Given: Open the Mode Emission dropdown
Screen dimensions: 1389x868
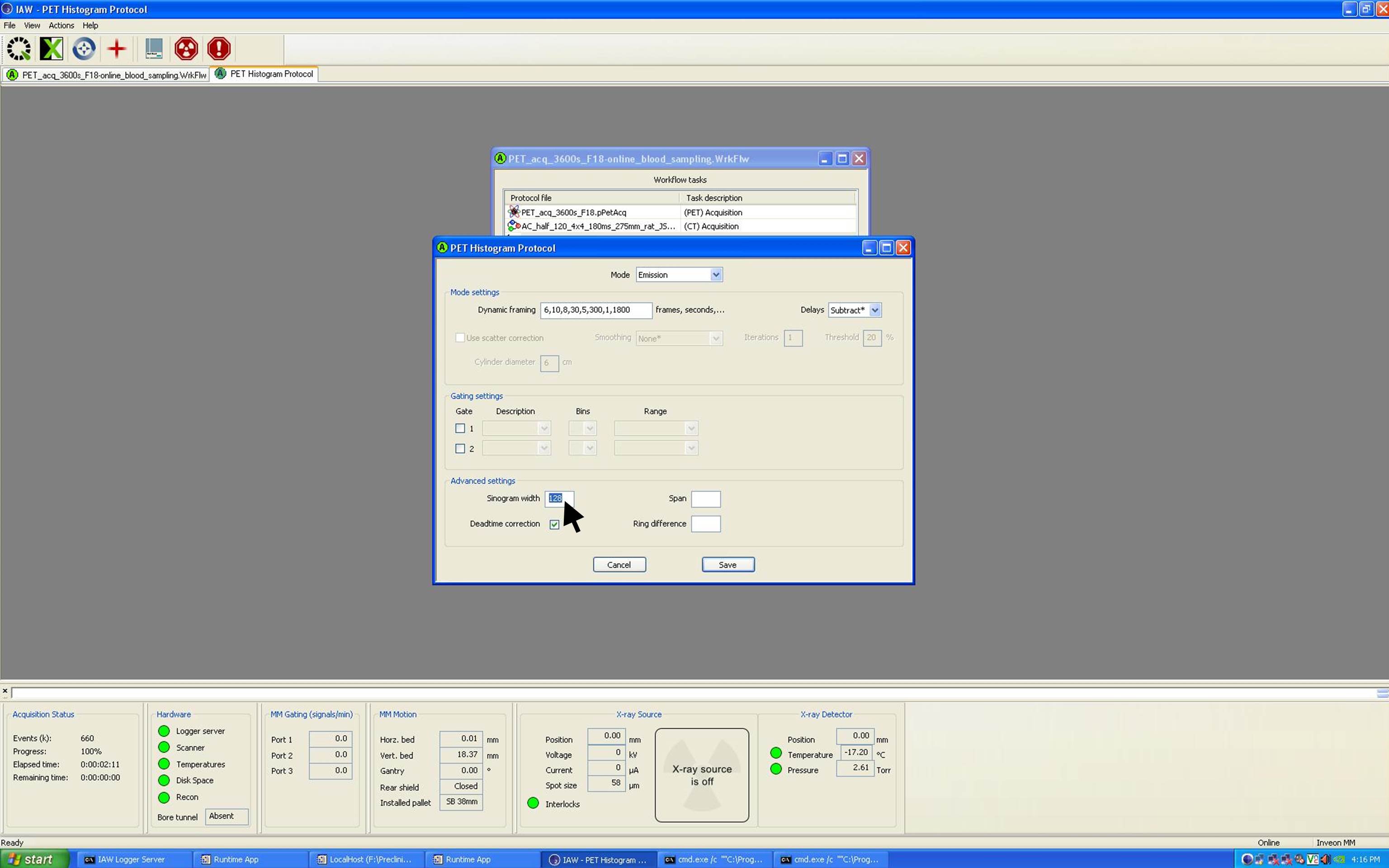Looking at the screenshot, I should click(715, 275).
